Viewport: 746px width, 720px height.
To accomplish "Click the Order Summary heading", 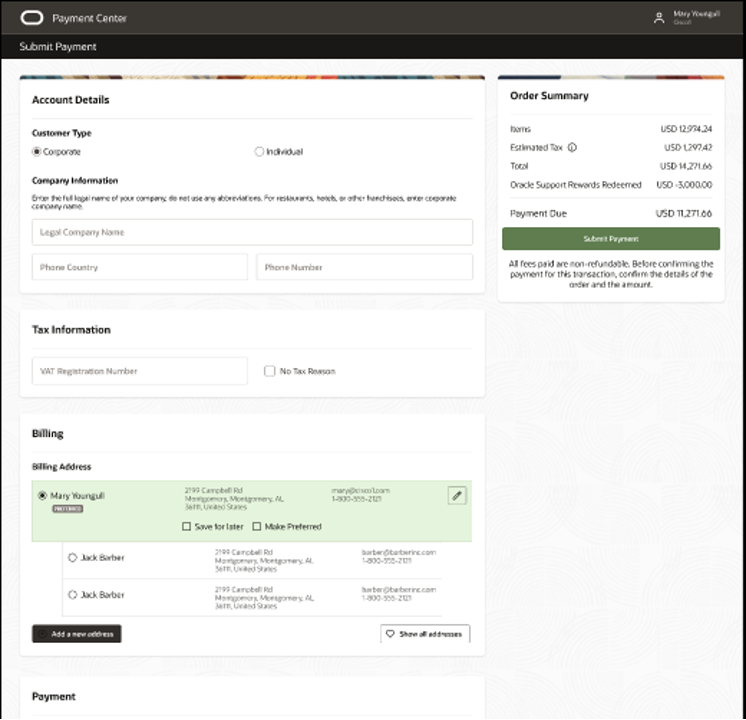I will pyautogui.click(x=549, y=96).
